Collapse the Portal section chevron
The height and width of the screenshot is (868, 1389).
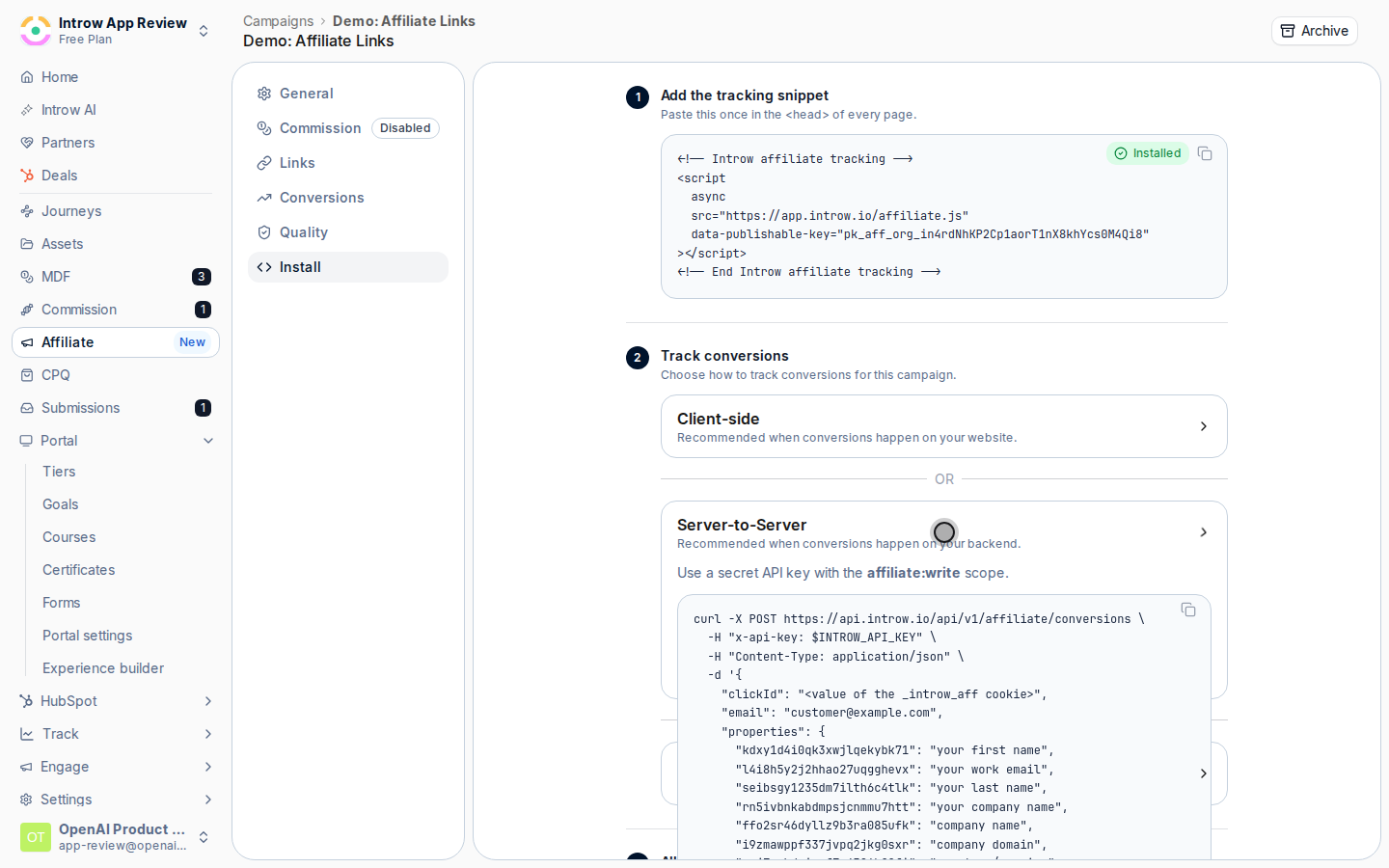[208, 441]
